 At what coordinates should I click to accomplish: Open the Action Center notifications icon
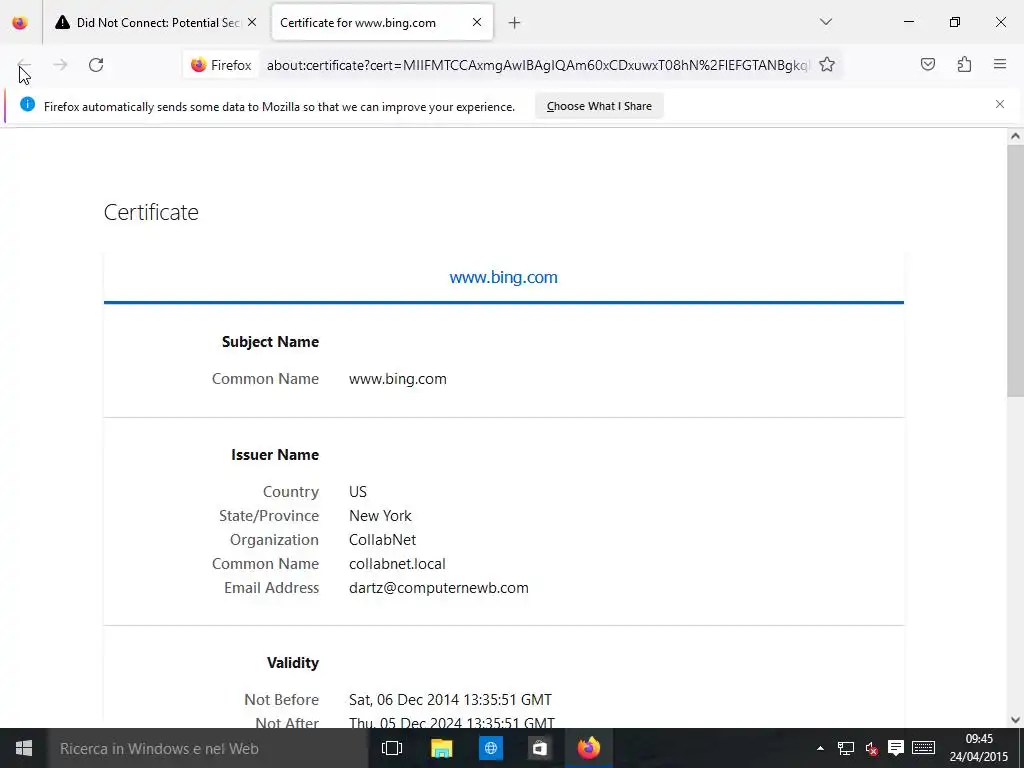(896, 748)
